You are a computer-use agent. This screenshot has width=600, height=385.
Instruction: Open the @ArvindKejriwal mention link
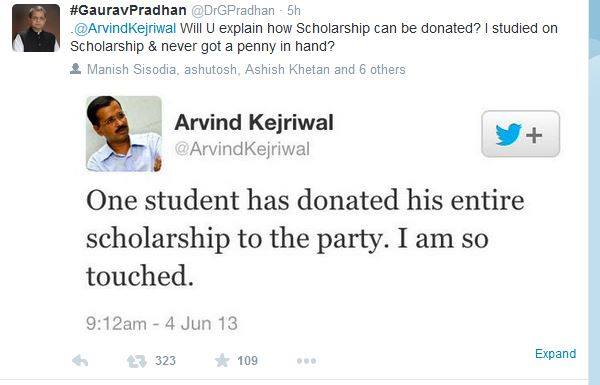125,28
